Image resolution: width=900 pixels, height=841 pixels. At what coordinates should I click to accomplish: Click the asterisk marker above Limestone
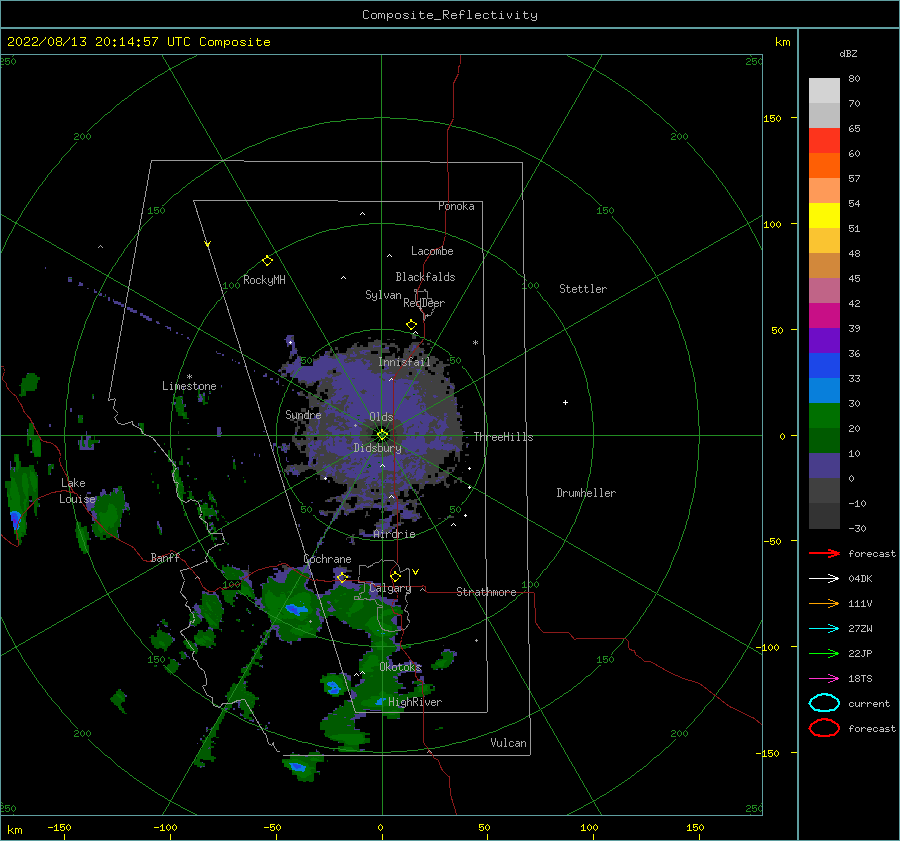(x=189, y=377)
